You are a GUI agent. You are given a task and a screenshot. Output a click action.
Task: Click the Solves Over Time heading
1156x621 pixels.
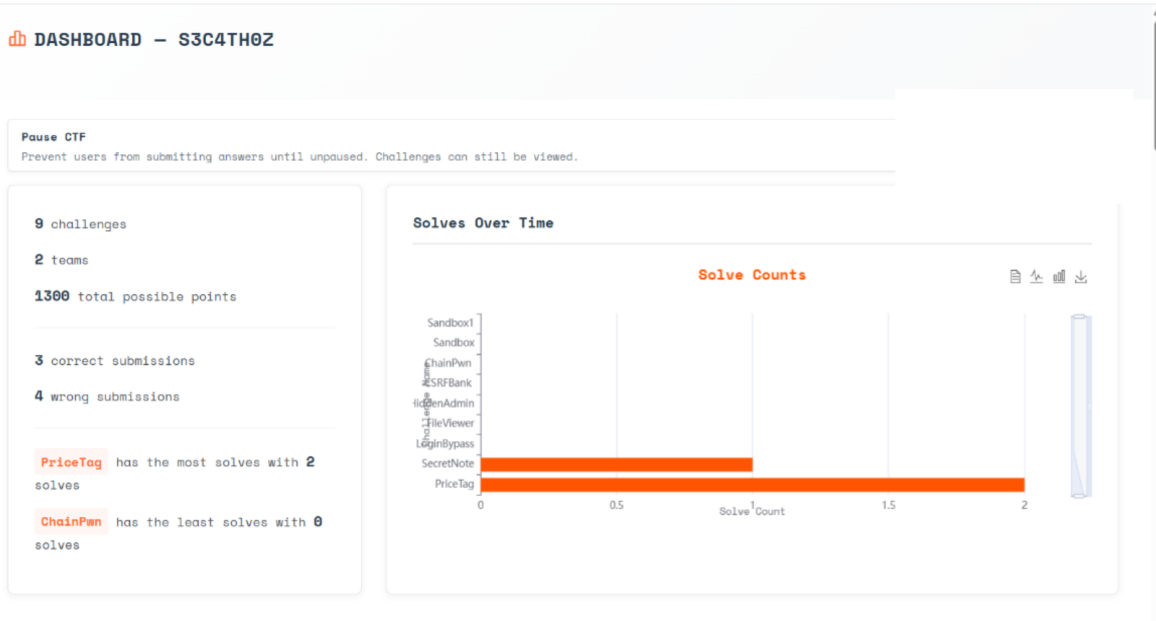coord(483,223)
